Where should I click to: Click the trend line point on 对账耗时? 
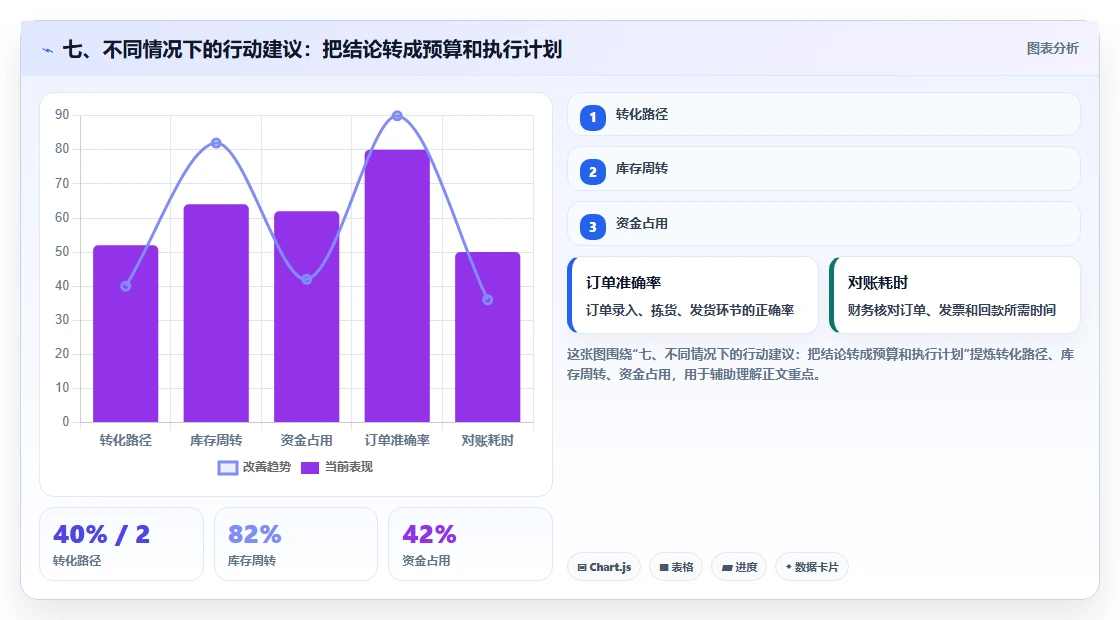pos(488,300)
